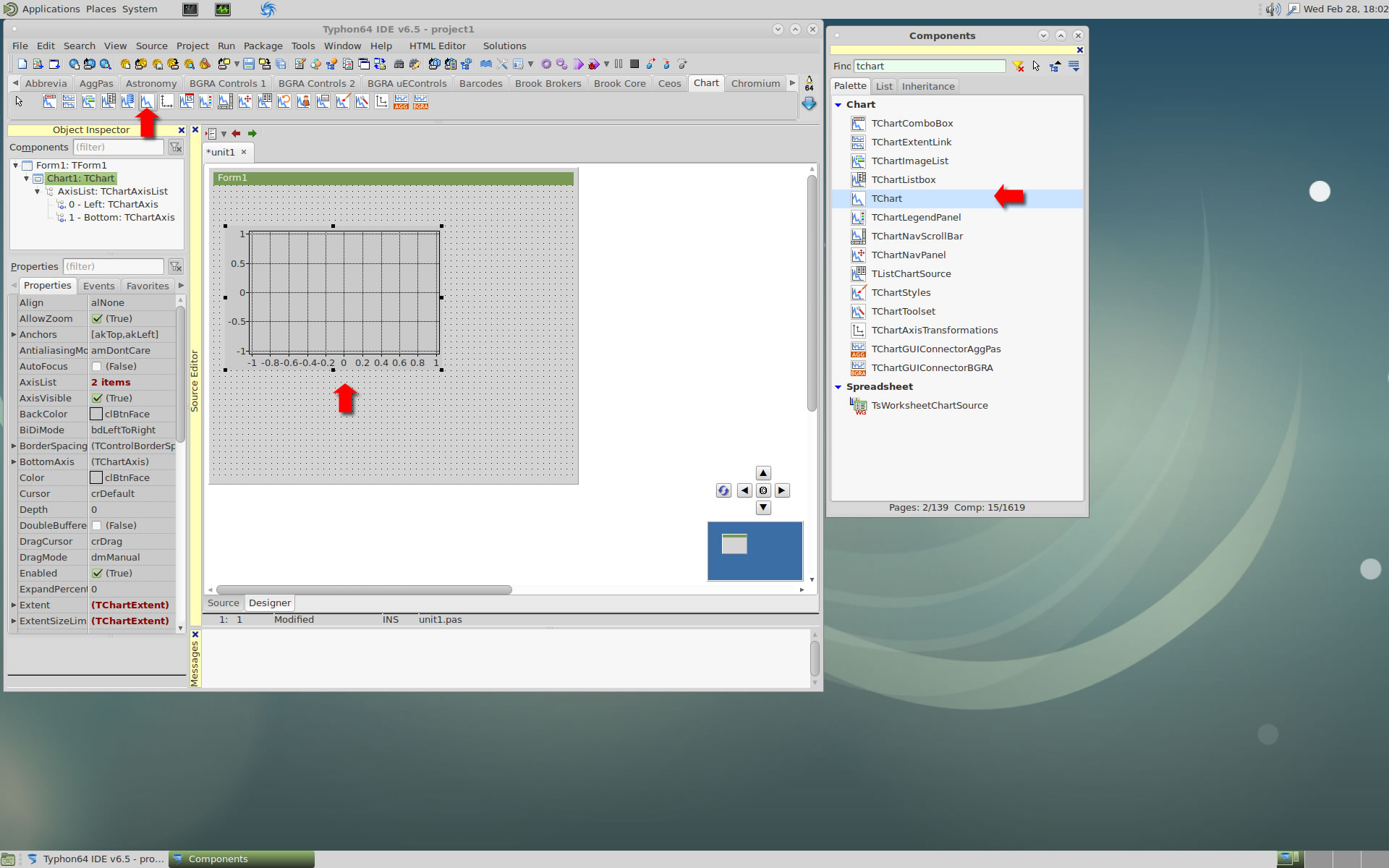Close the unit1 editor tab
1389x868 pixels.
coord(244,153)
